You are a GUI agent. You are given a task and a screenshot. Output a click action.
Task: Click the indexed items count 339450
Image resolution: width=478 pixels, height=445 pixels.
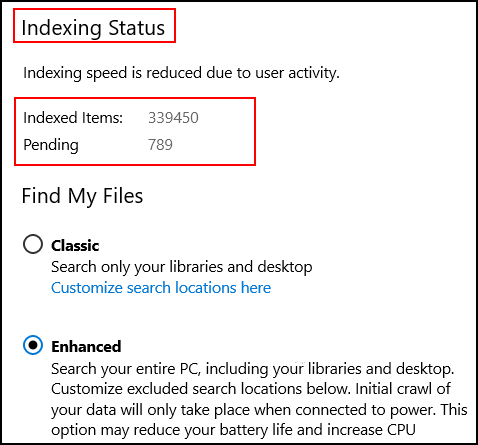point(173,118)
